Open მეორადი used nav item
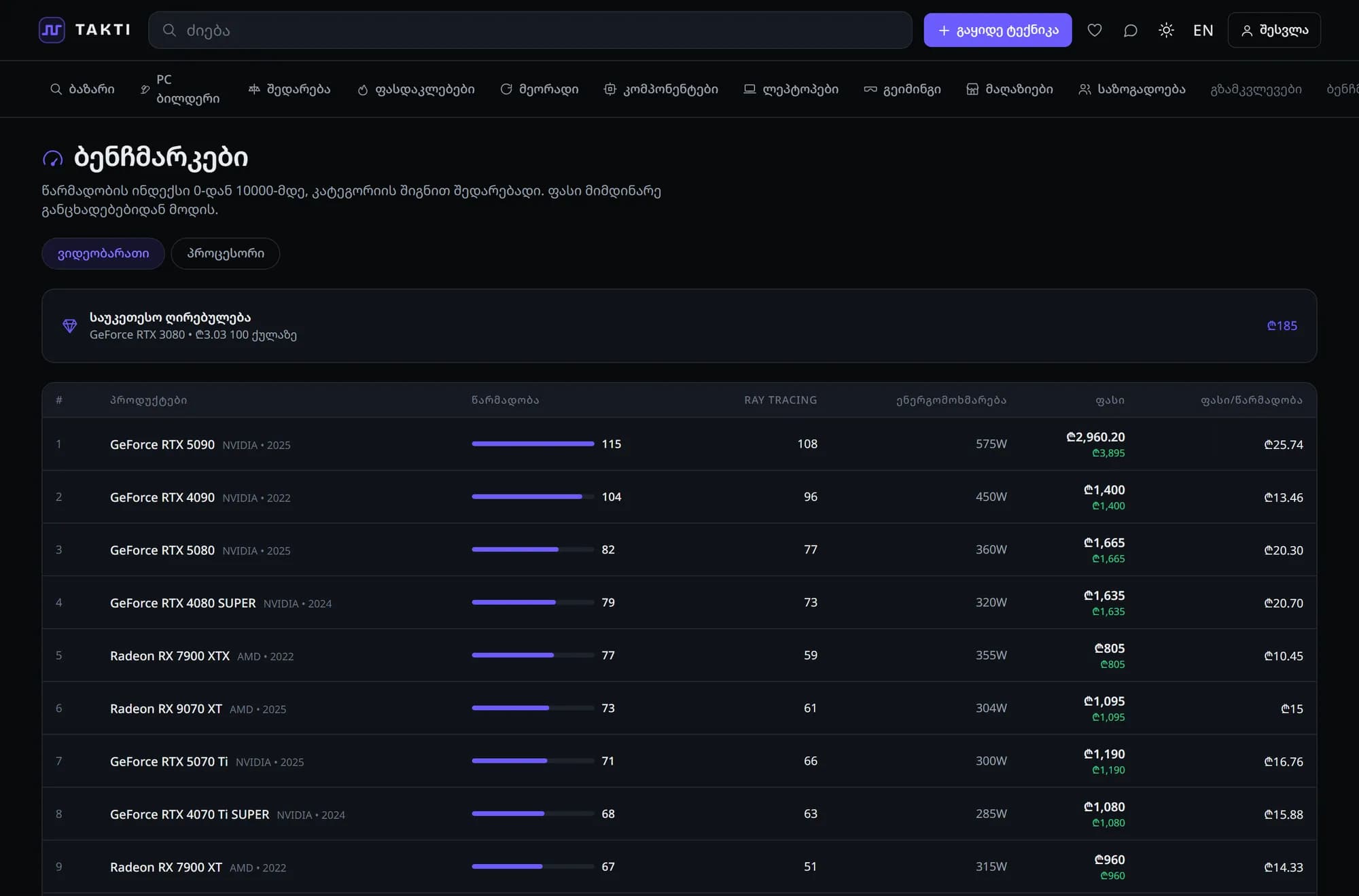 pyautogui.click(x=540, y=89)
